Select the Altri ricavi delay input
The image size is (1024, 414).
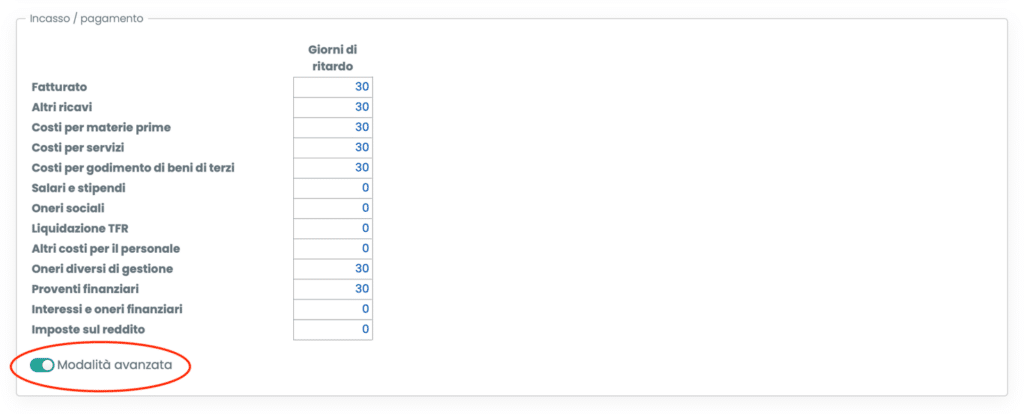[332, 107]
